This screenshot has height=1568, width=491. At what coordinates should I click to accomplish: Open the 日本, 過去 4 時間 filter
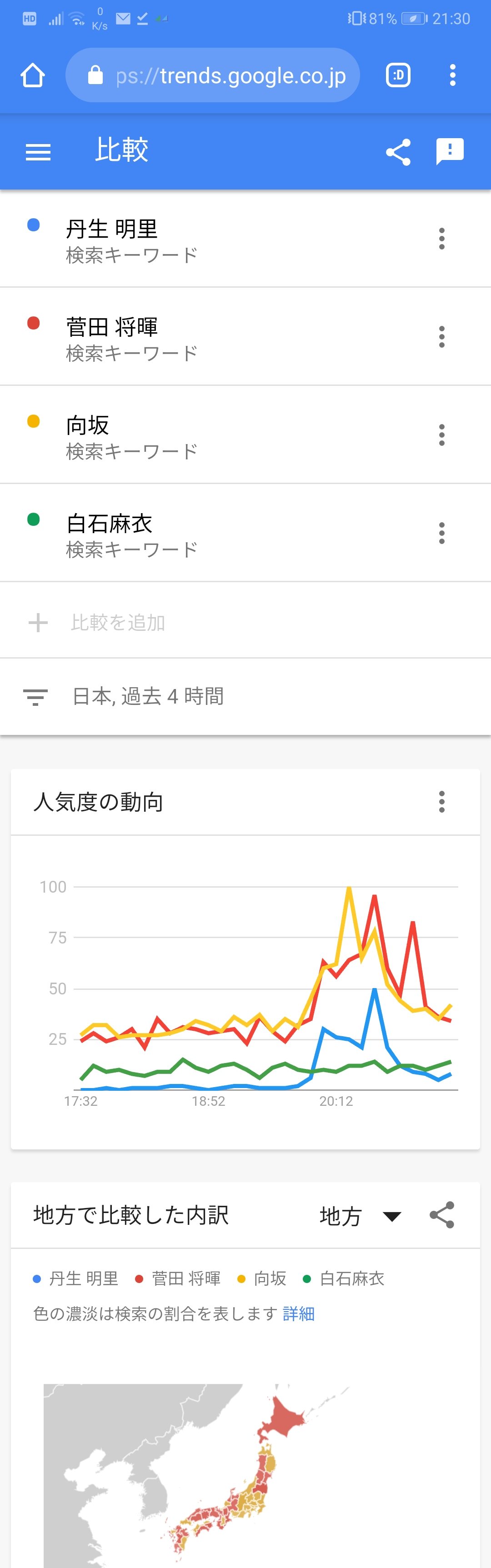pyautogui.click(x=147, y=696)
